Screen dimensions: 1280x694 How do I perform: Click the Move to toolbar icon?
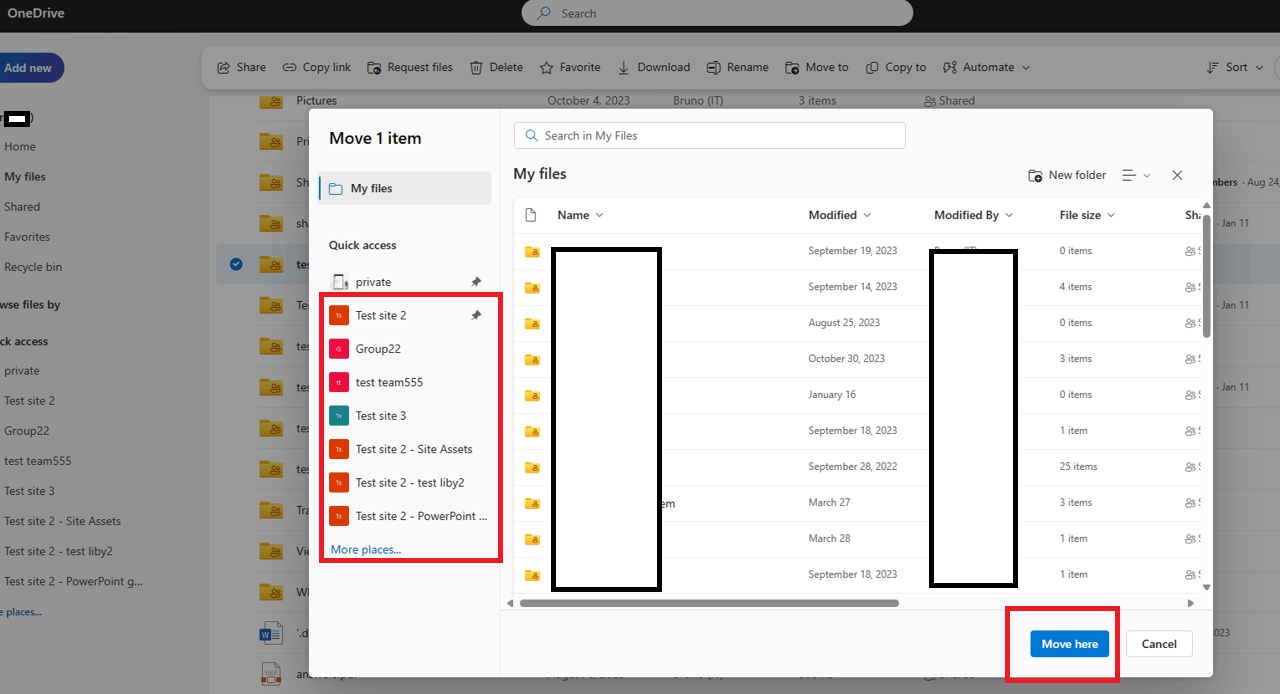tap(792, 67)
